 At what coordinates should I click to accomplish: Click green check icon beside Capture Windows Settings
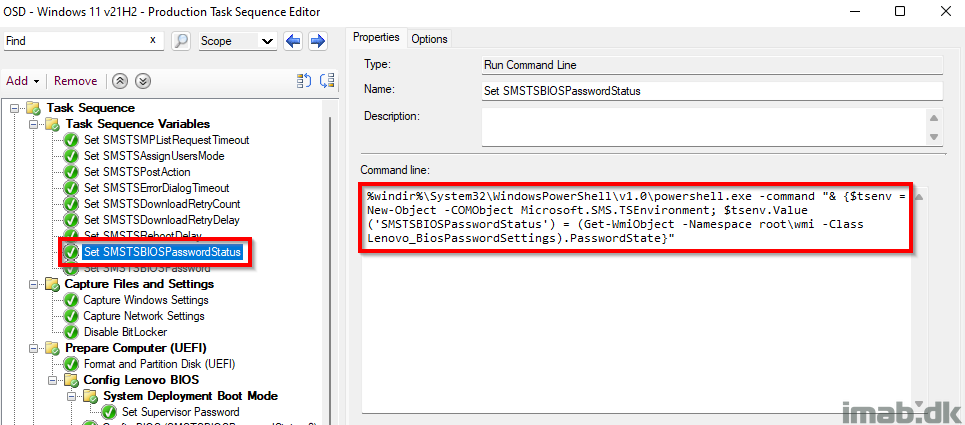pos(71,300)
